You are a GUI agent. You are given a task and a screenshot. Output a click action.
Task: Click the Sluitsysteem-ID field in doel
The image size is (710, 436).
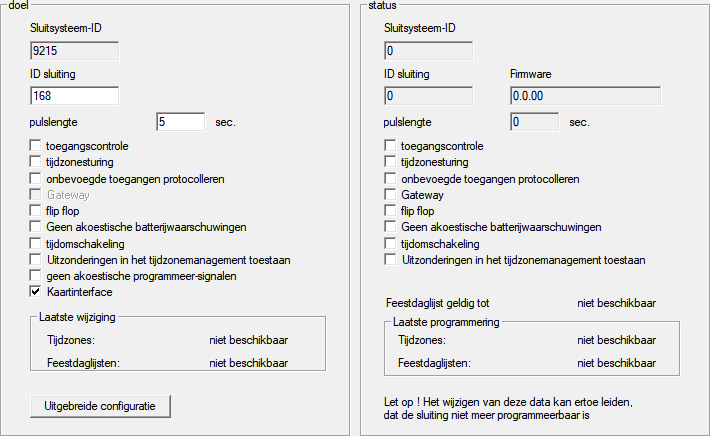point(74,50)
